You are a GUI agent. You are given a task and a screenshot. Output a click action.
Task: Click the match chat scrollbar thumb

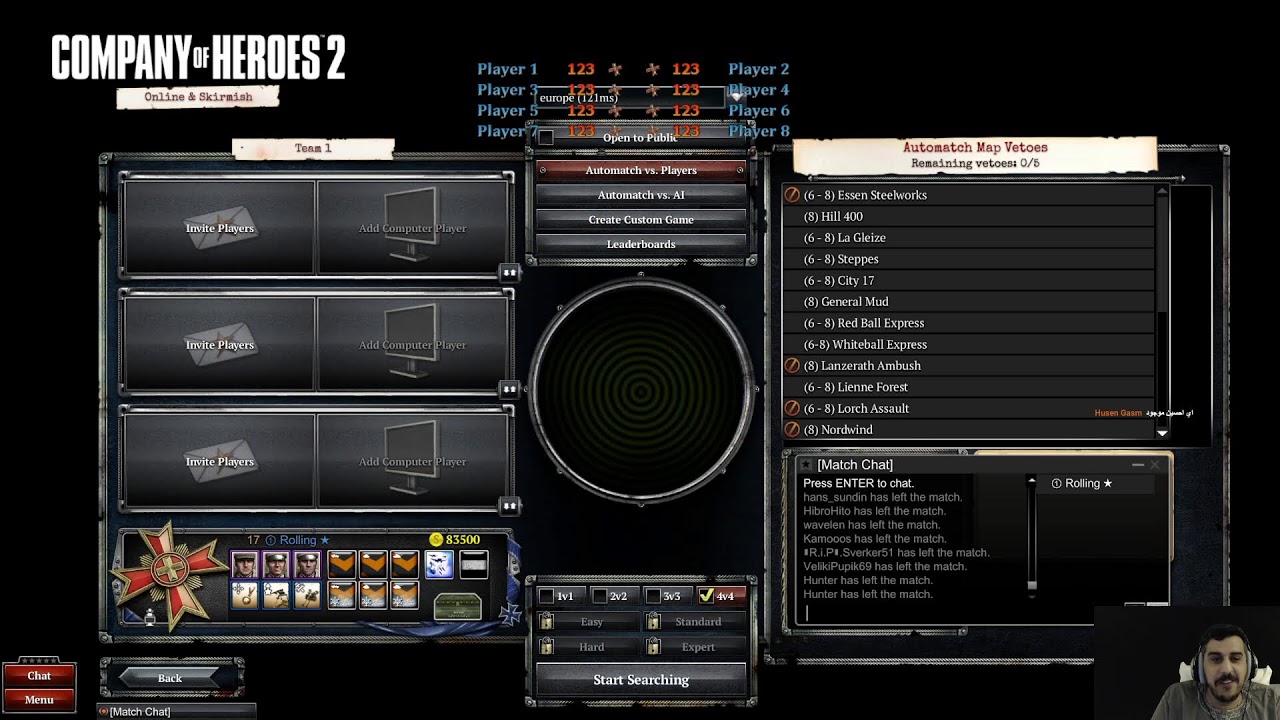tap(1032, 585)
